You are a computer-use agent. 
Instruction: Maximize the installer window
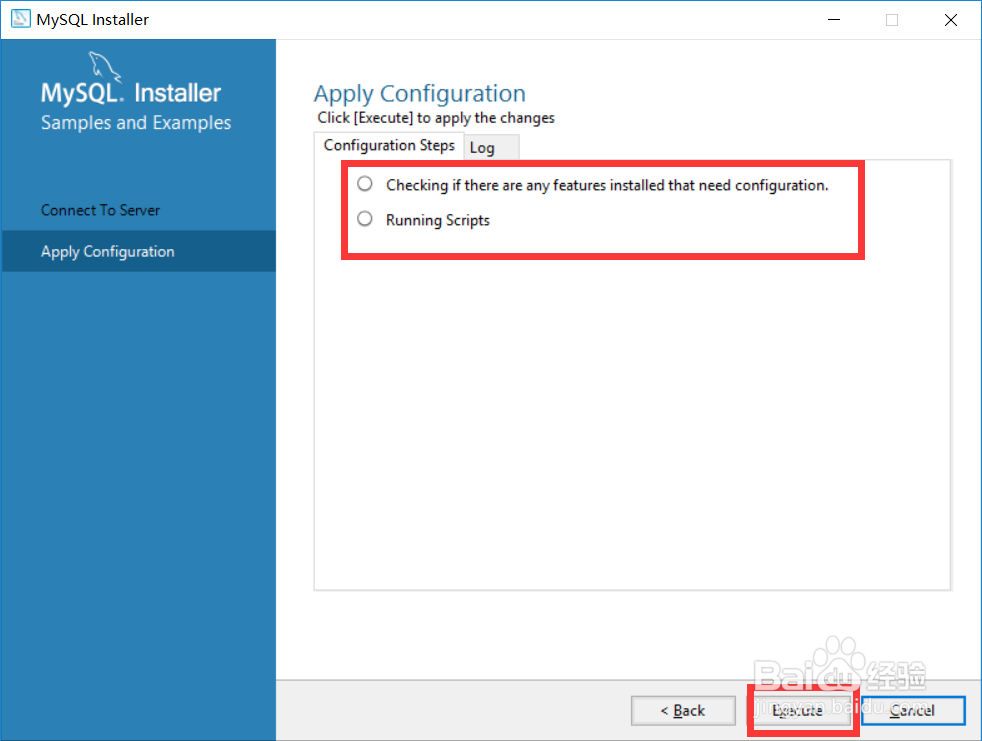pyautogui.click(x=892, y=20)
